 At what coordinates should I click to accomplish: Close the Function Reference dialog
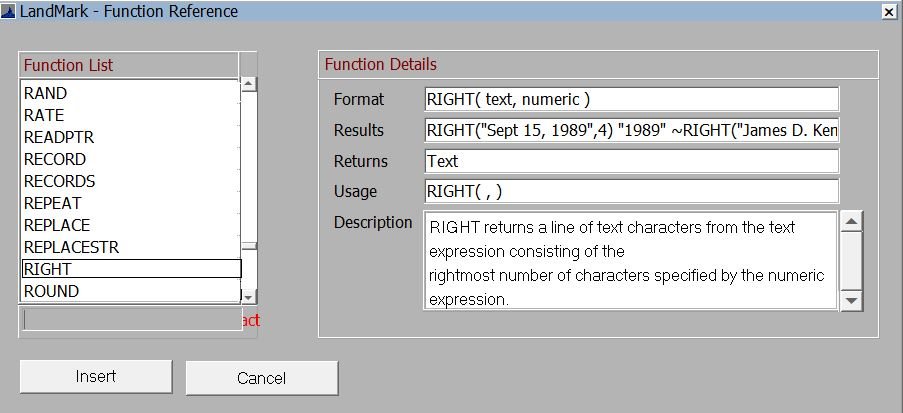[888, 11]
